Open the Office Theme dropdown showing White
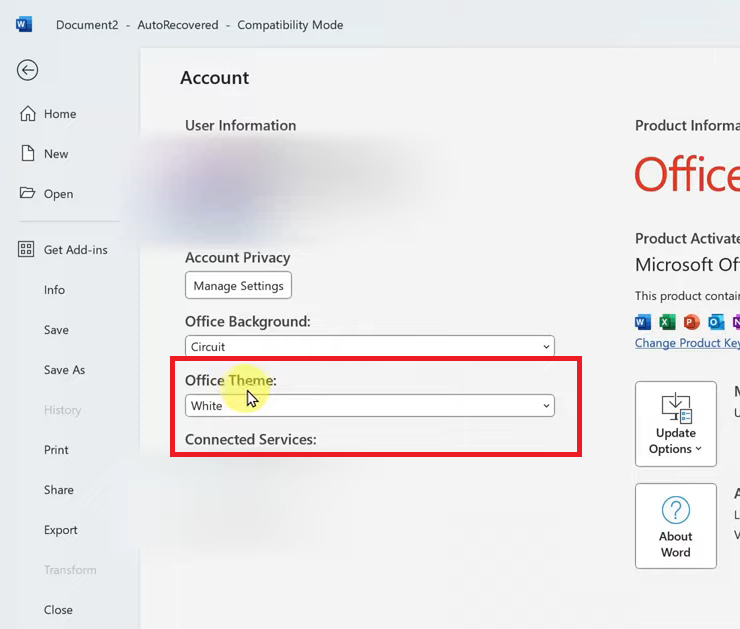The image size is (740, 629). click(370, 406)
